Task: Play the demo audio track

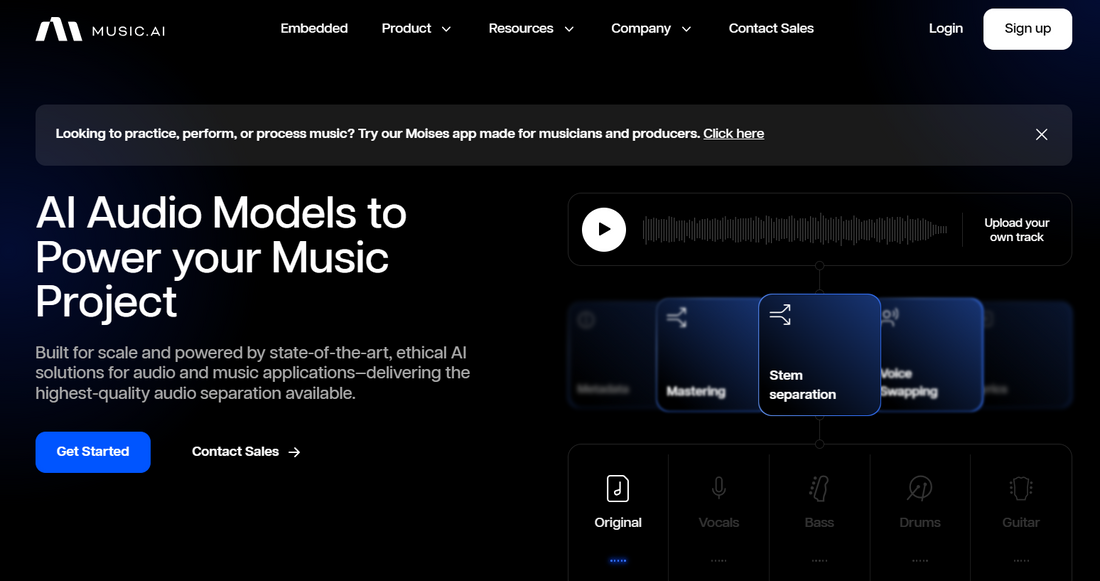Action: (604, 229)
